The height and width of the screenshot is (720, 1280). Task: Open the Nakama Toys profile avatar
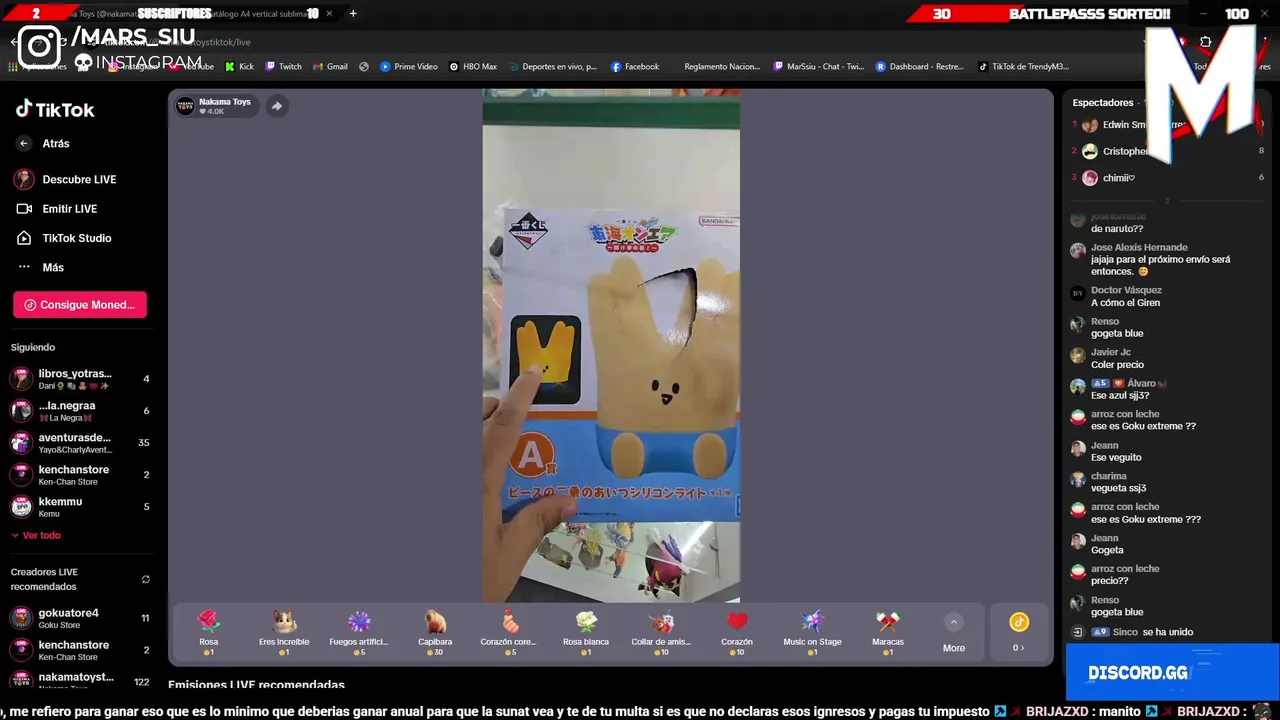click(185, 106)
